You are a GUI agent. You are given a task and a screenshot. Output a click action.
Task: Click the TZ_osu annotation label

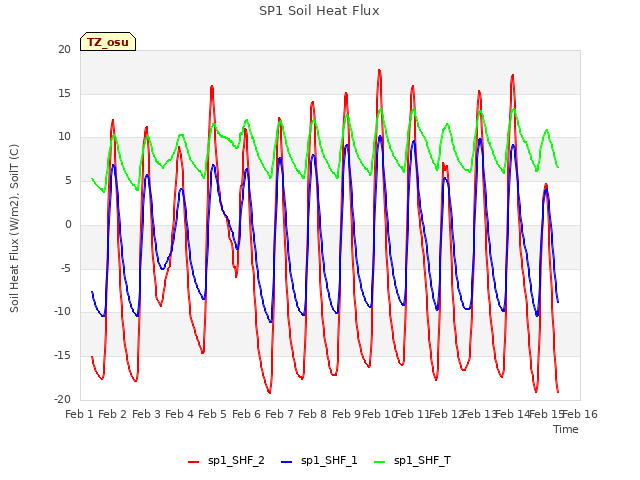[108, 42]
